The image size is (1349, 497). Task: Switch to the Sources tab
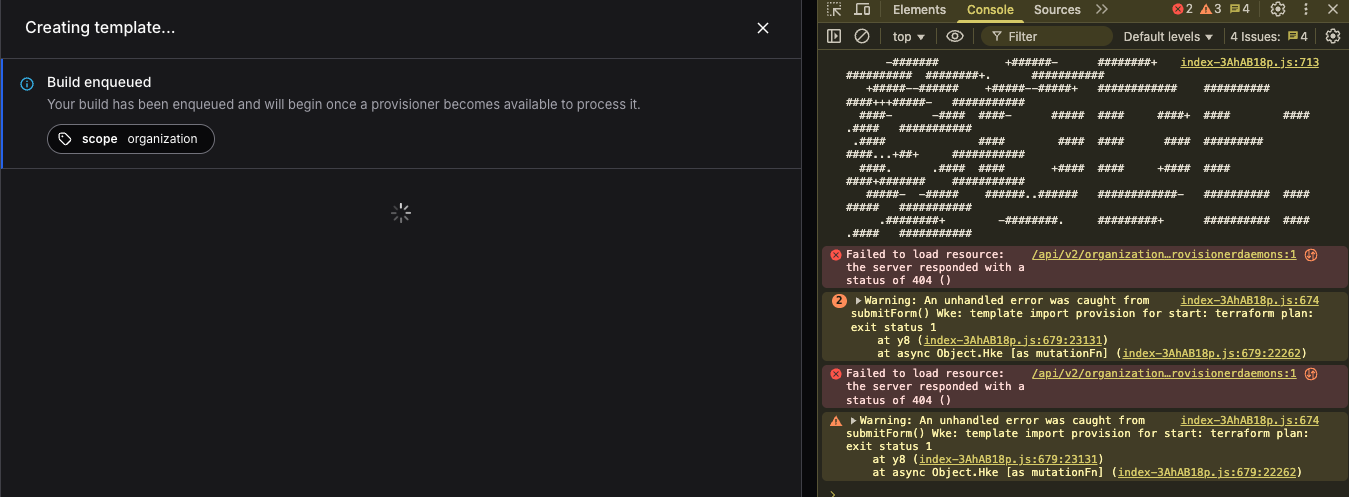tap(1057, 10)
